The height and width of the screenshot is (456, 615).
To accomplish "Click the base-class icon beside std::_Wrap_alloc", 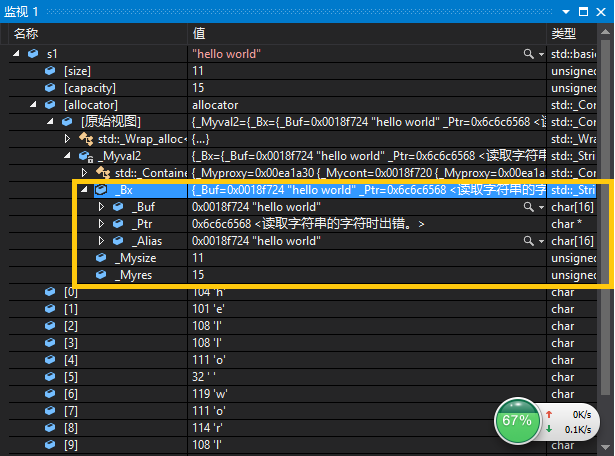I will pyautogui.click(x=86, y=139).
